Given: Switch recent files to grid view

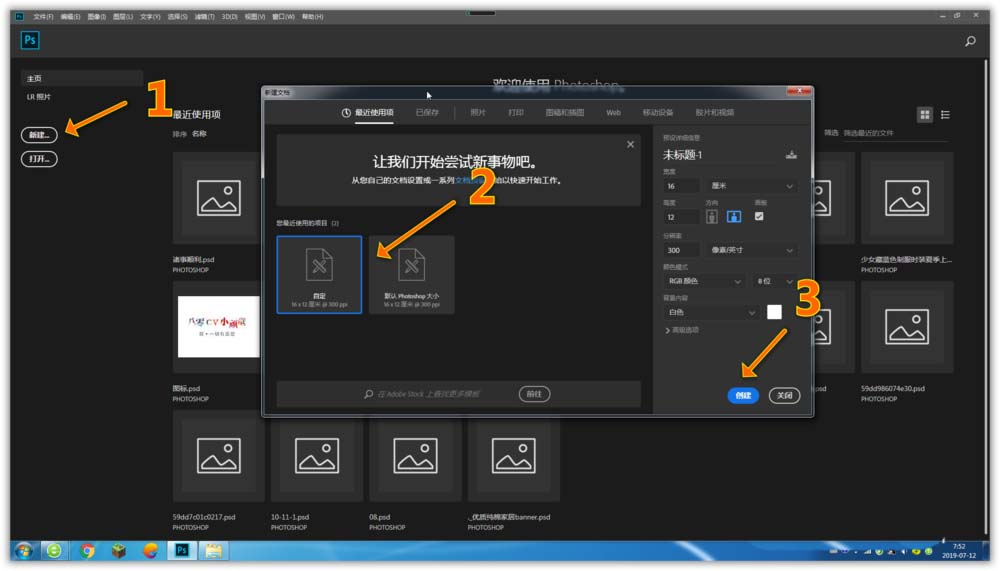Looking at the screenshot, I should tap(925, 115).
